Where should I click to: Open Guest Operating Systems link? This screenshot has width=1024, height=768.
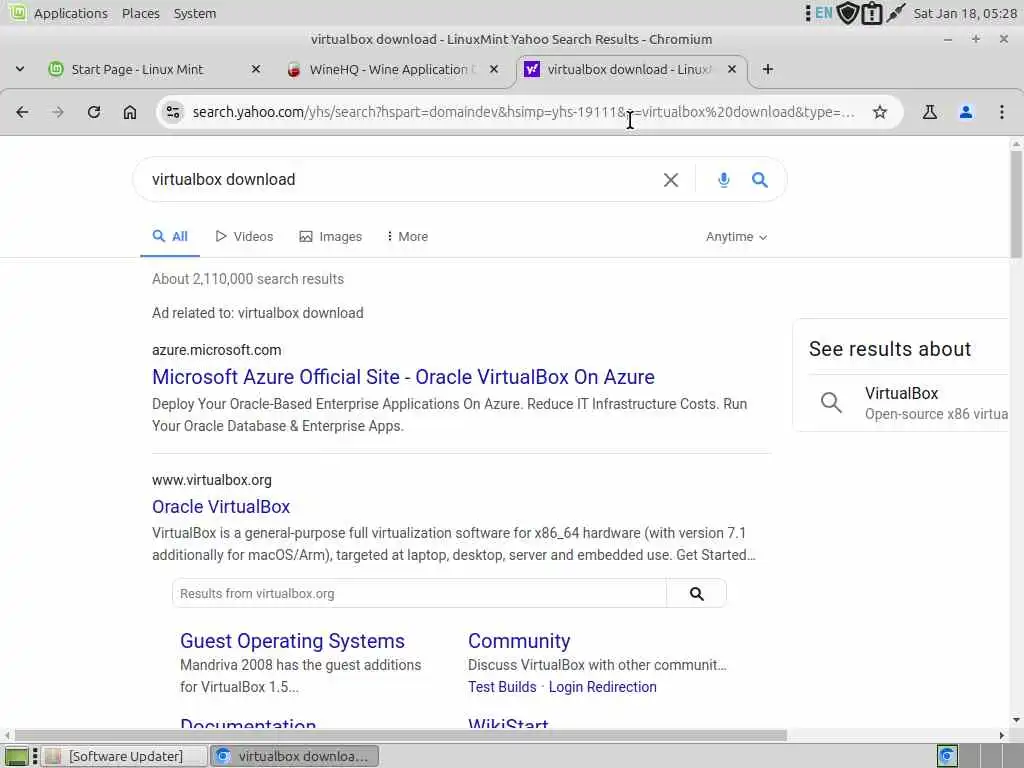[292, 641]
